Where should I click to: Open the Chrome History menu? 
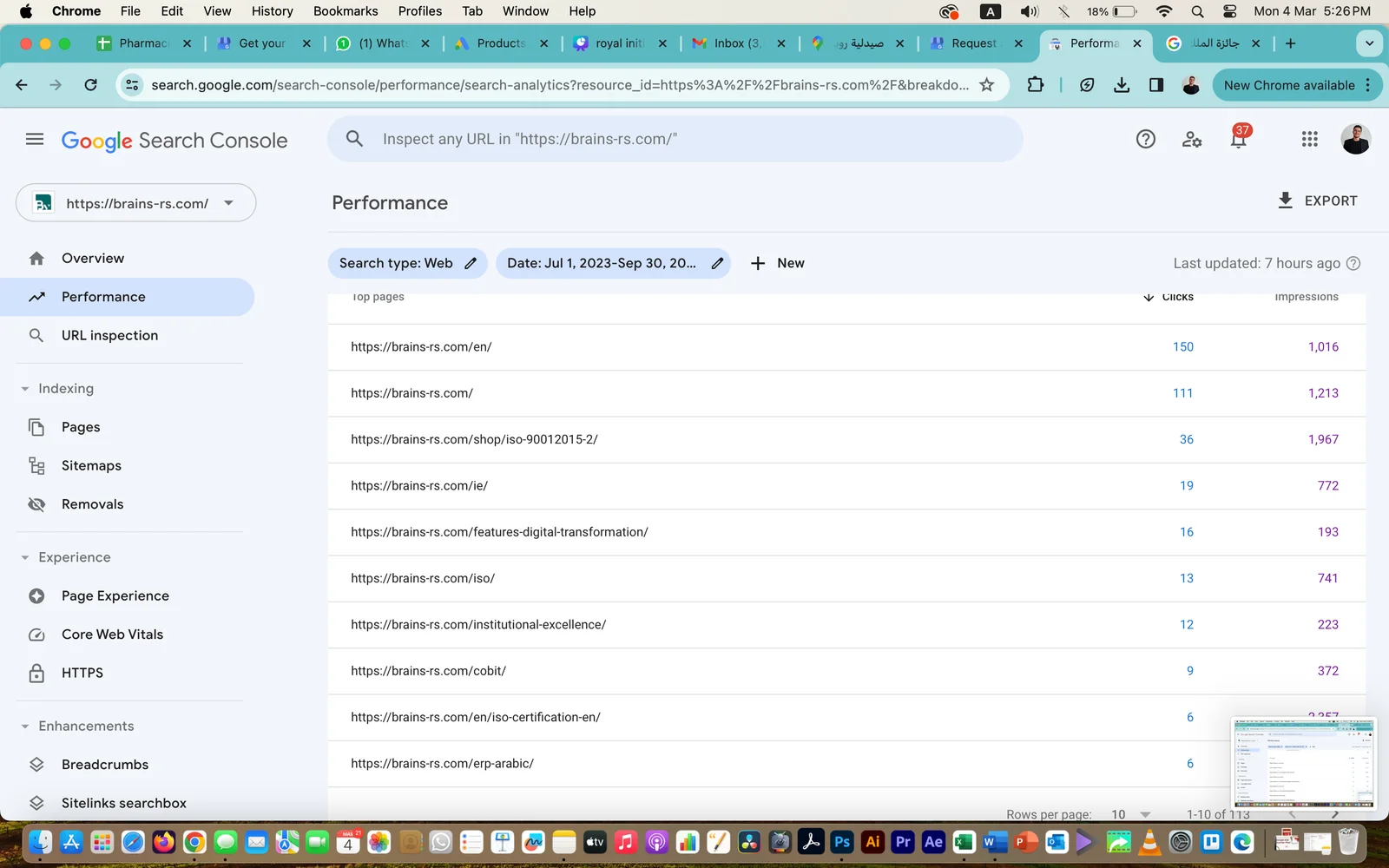tap(272, 11)
